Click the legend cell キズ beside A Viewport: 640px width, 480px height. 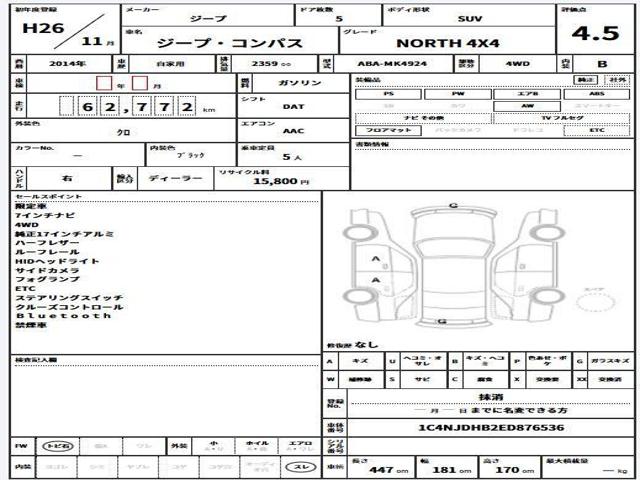click(360, 361)
